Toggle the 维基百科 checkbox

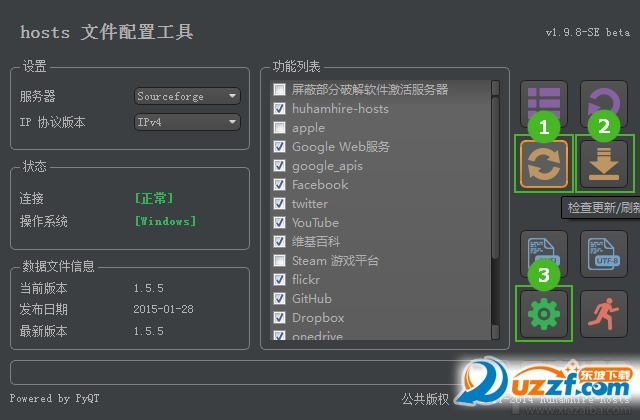(280, 241)
